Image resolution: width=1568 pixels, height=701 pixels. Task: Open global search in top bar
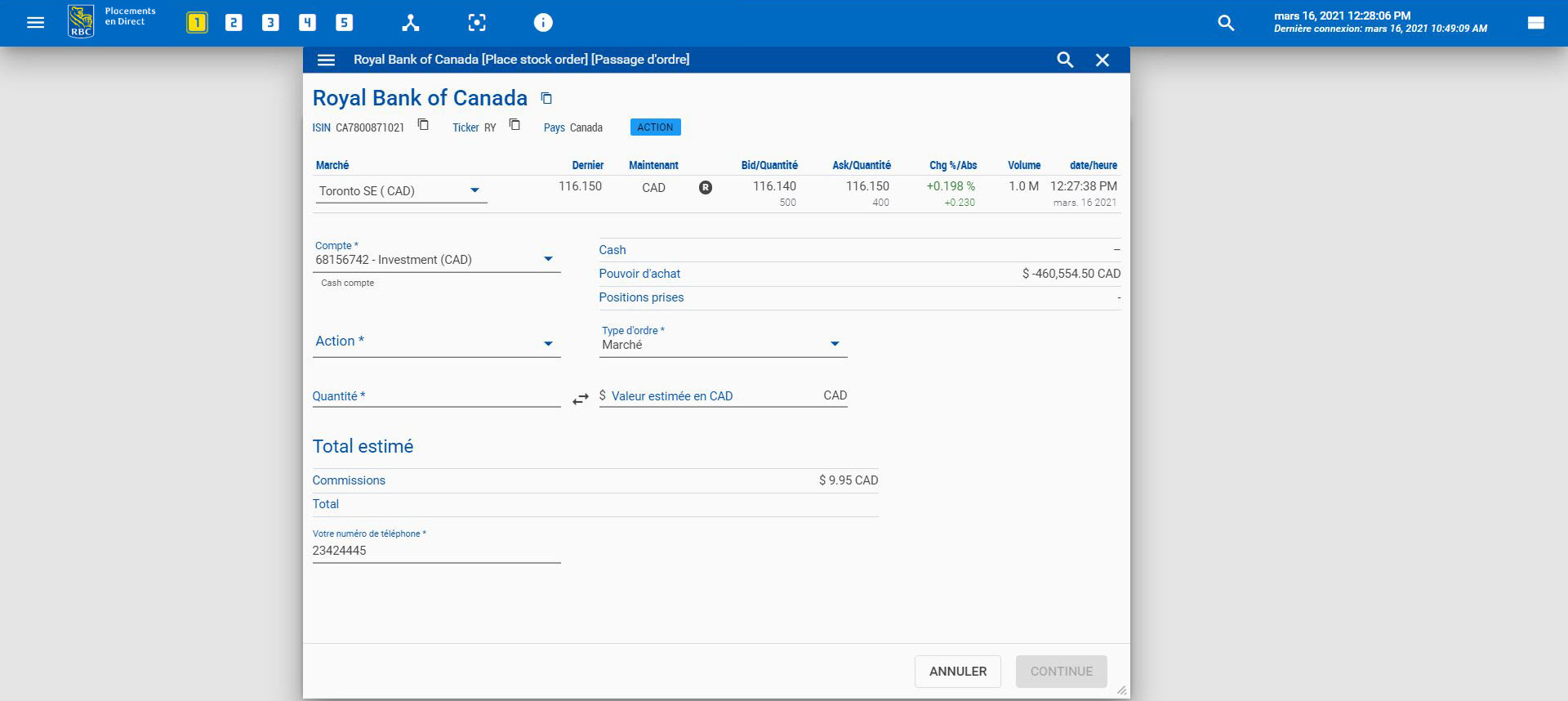click(1226, 23)
